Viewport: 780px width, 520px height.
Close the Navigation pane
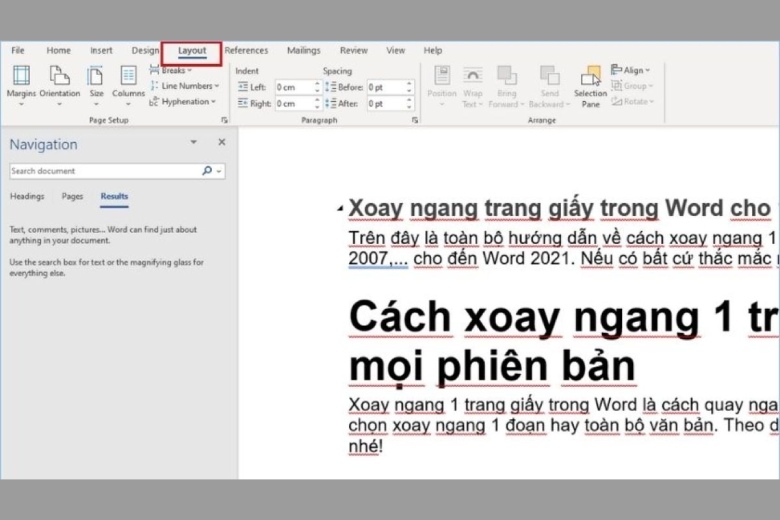[x=222, y=142]
